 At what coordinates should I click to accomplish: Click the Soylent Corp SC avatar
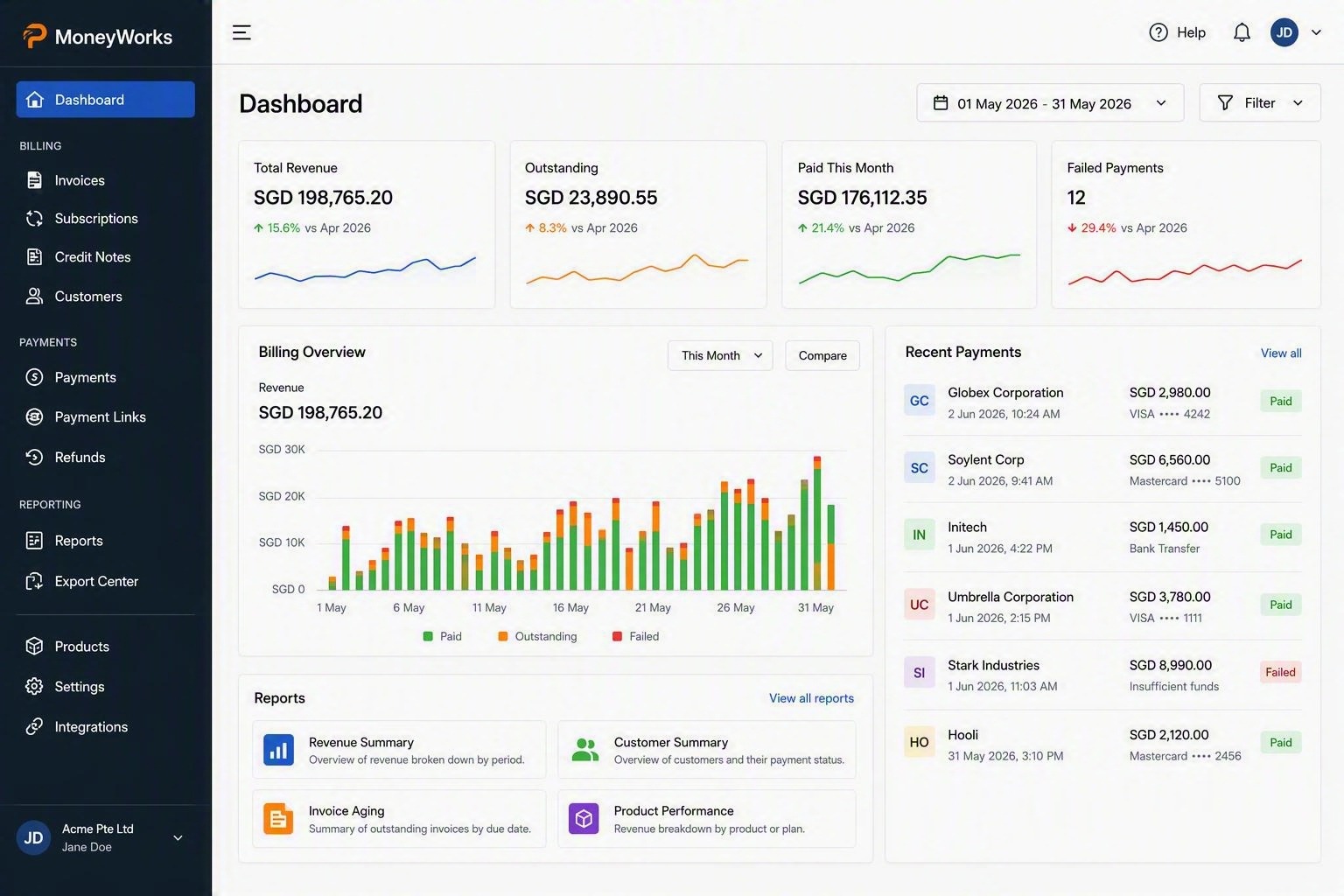919,468
